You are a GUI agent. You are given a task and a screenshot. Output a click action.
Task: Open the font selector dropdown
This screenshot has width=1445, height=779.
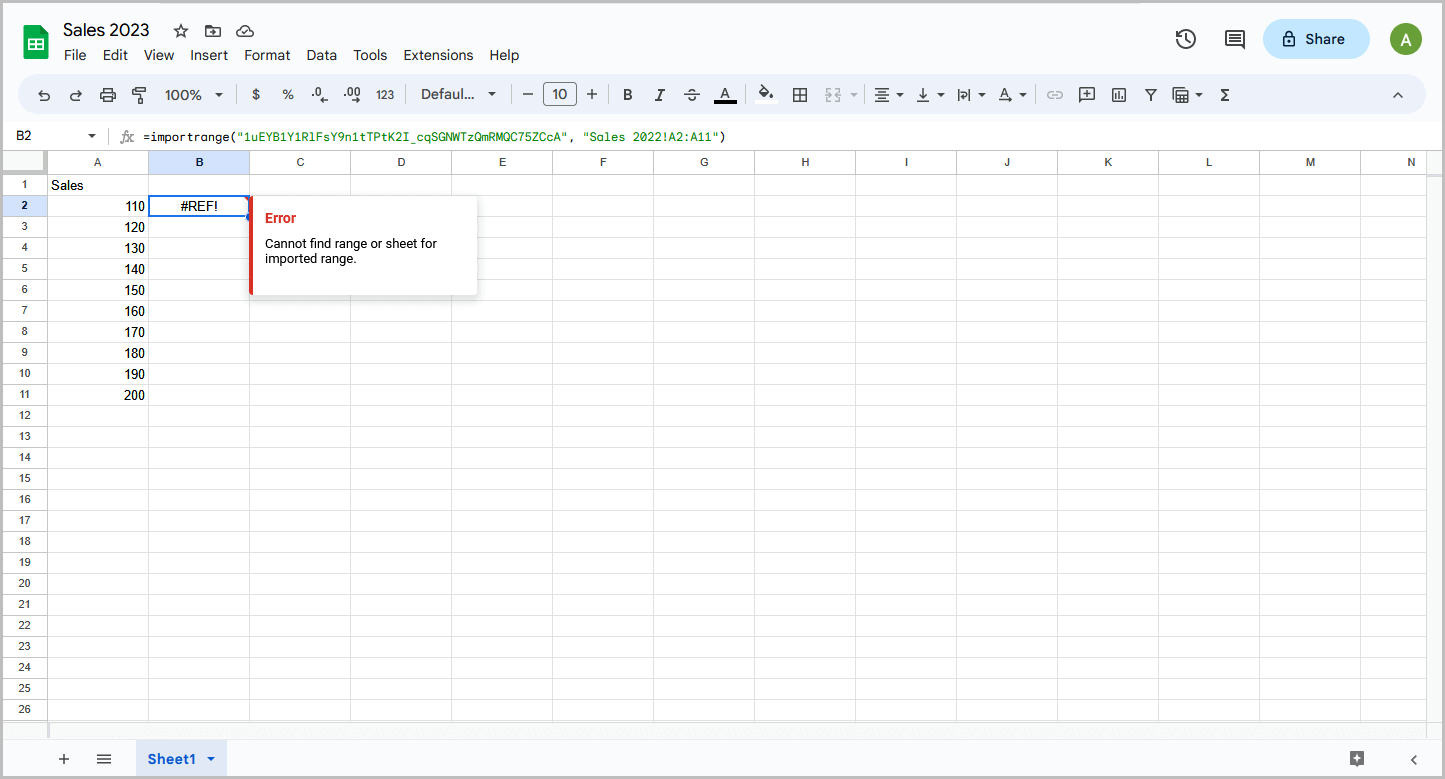coord(457,94)
